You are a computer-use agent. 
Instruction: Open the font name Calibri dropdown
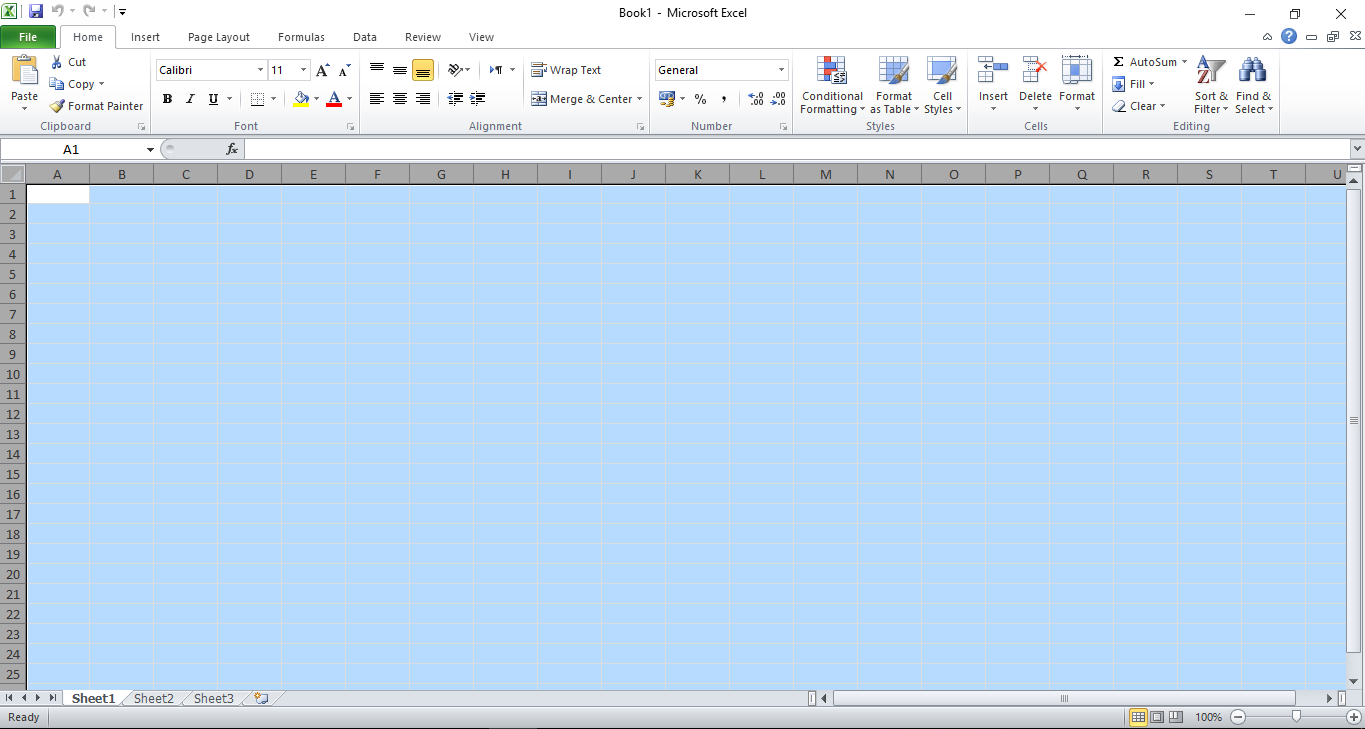[x=260, y=70]
